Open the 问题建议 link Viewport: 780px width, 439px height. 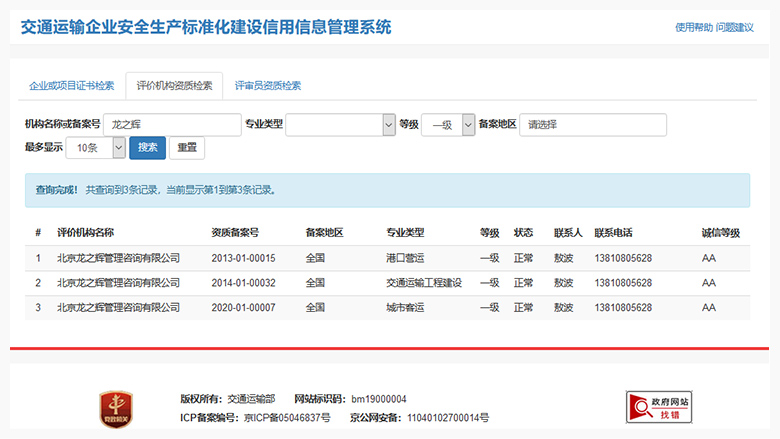735,27
